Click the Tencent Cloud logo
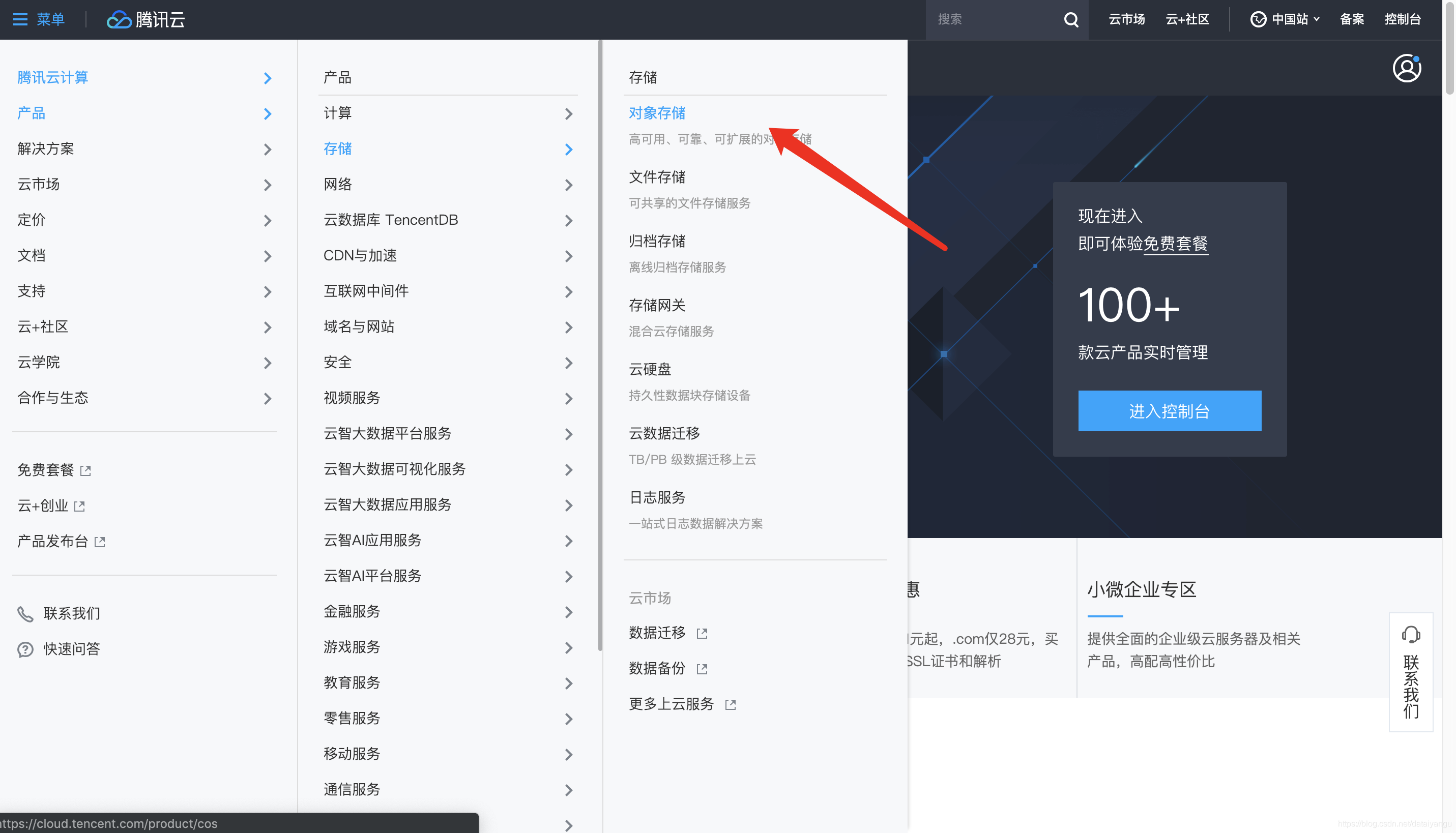The image size is (1456, 833). click(146, 19)
